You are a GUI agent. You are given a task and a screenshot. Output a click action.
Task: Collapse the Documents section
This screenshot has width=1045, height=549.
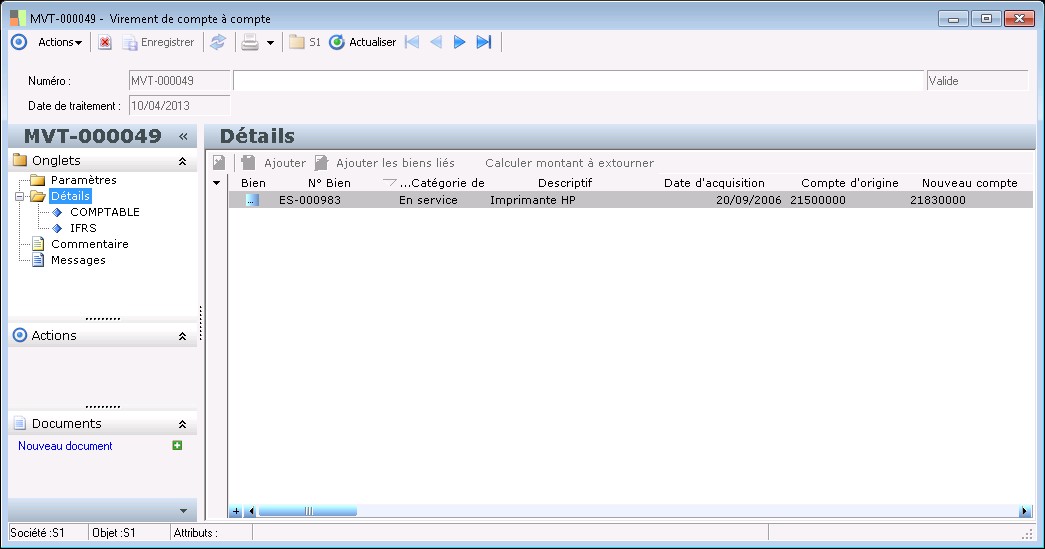click(182, 424)
